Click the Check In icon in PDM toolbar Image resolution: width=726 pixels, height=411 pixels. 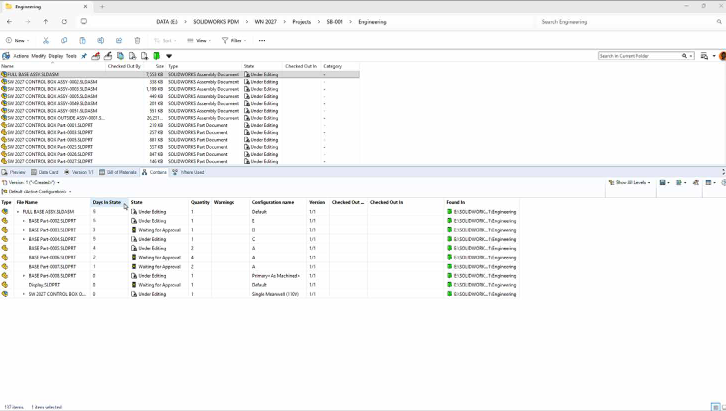[x=108, y=56]
